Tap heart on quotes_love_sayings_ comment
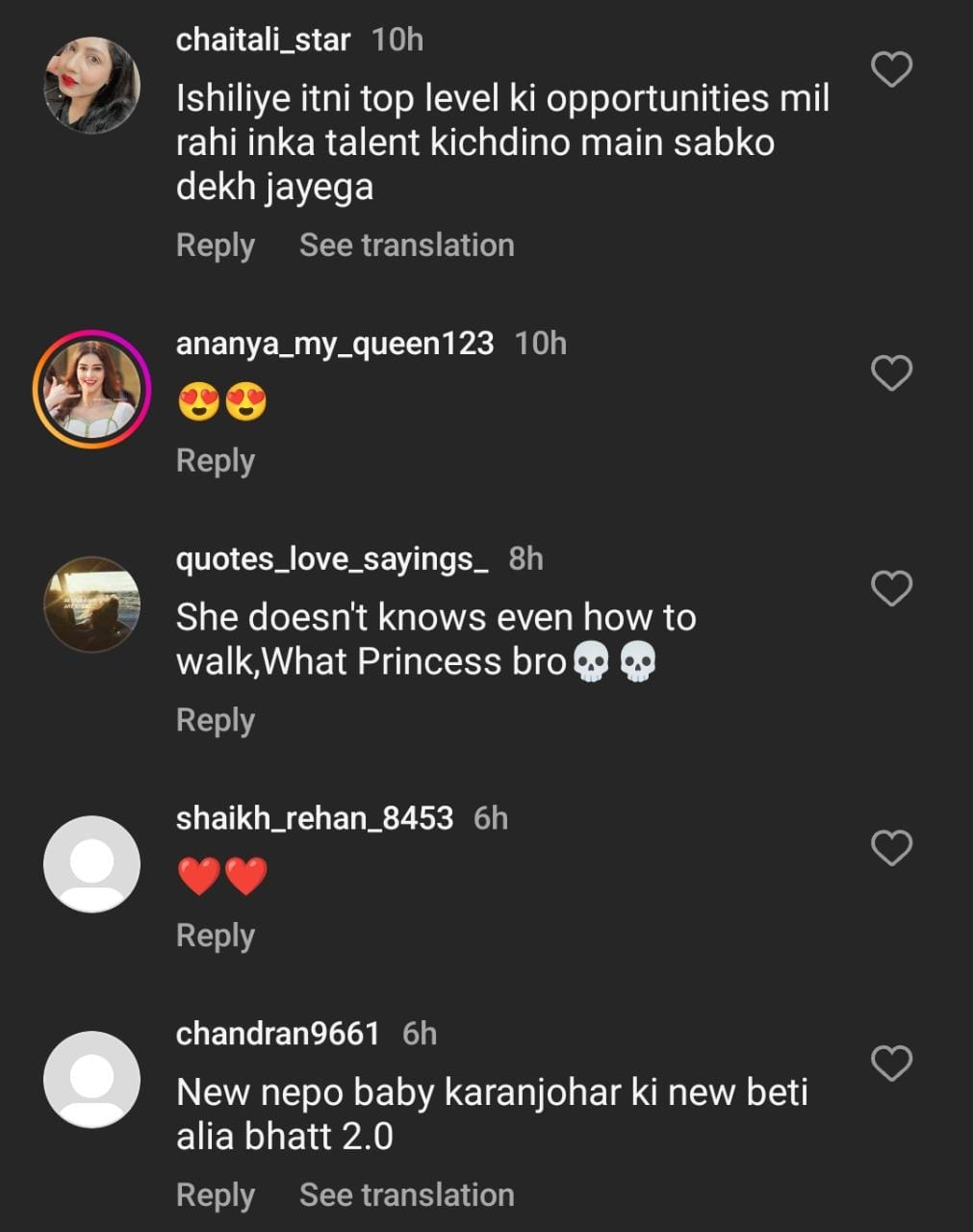 click(x=891, y=588)
